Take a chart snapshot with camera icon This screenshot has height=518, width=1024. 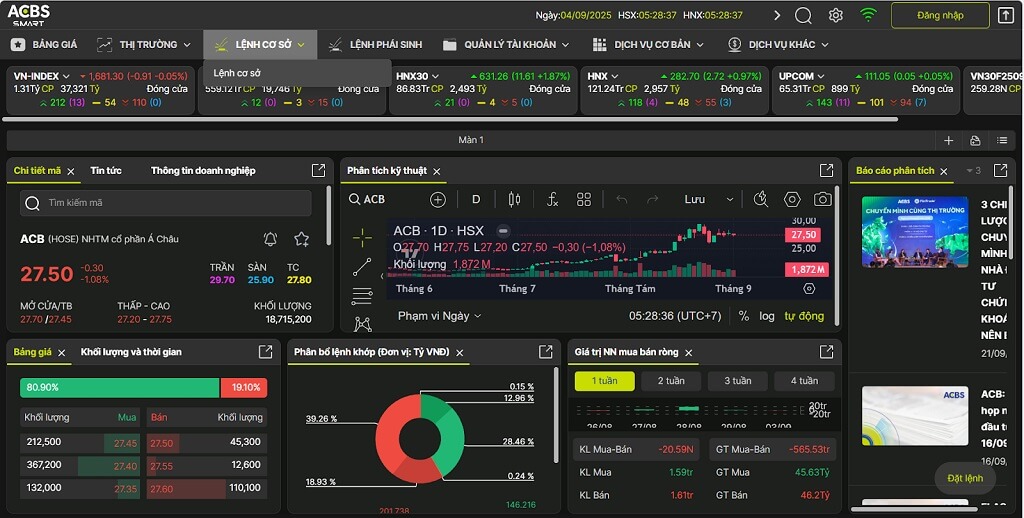pyautogui.click(x=822, y=199)
